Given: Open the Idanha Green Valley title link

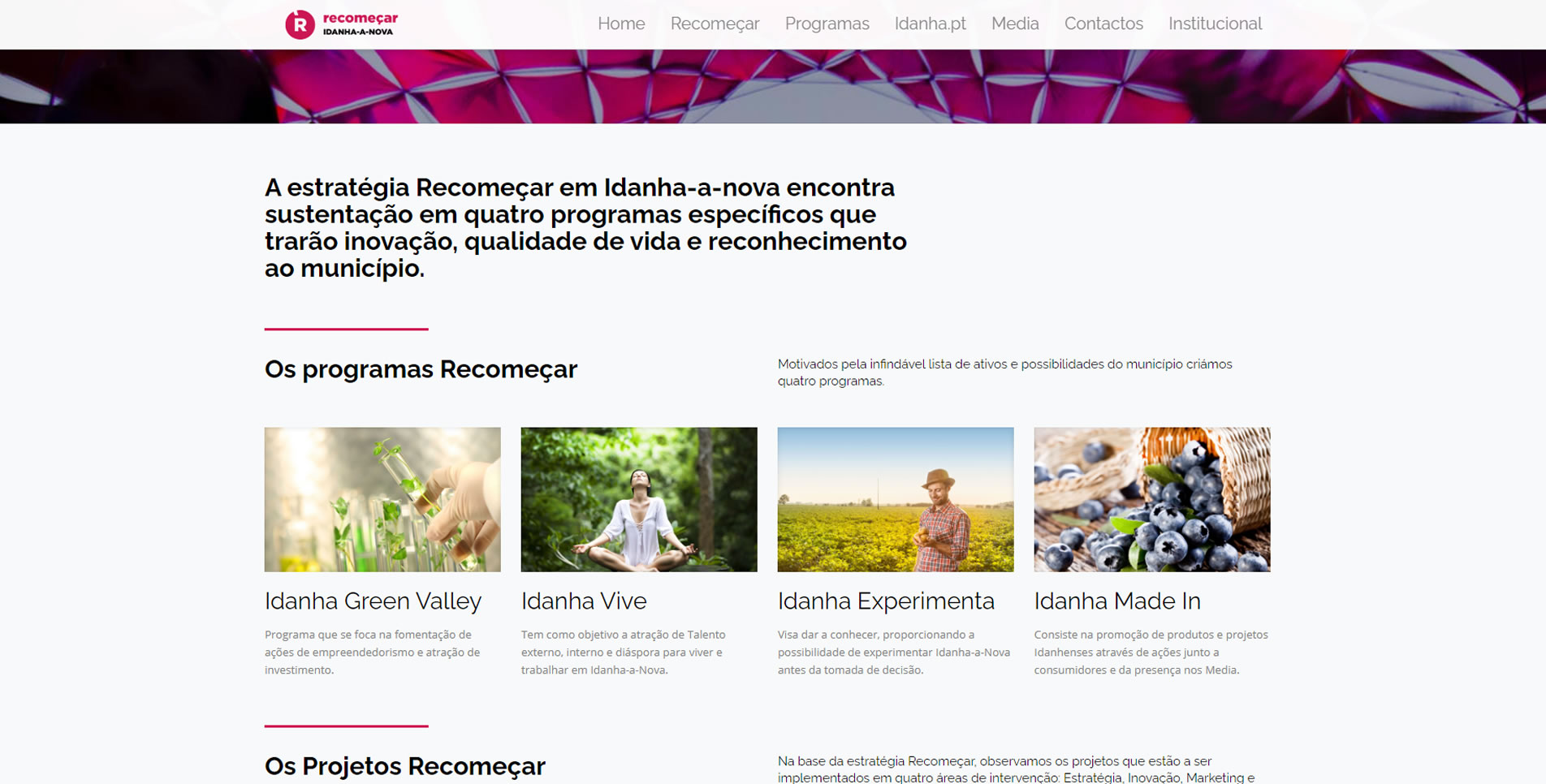Looking at the screenshot, I should [x=373, y=601].
